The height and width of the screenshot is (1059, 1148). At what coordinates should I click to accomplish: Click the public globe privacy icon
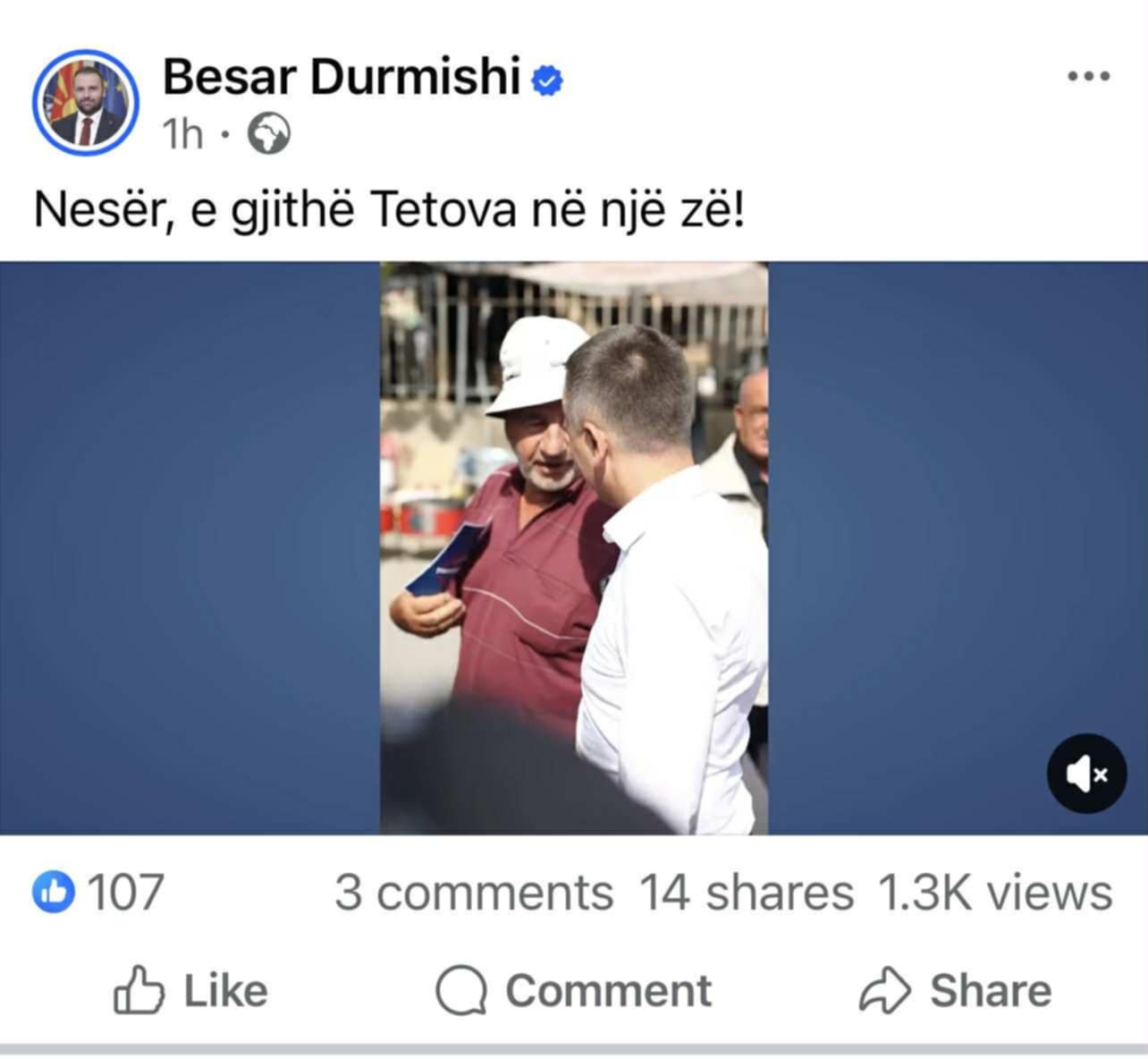coord(268,134)
